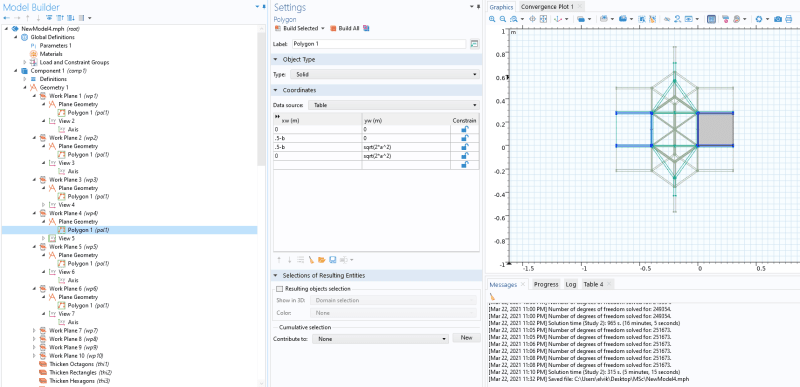Click the Print icon in Graphics toolbar
This screenshot has height=387, width=800.
tap(788, 19)
